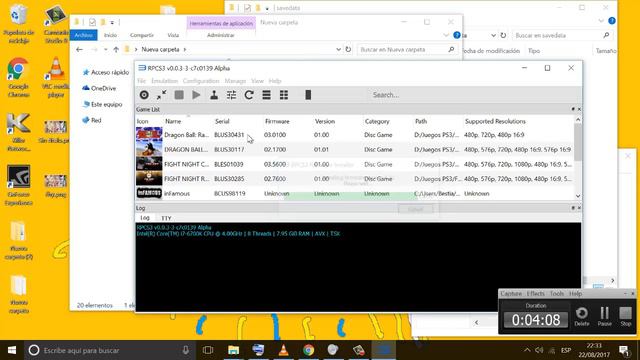
Task: Open the Capture menu in the recorder widget
Action: 511,293
